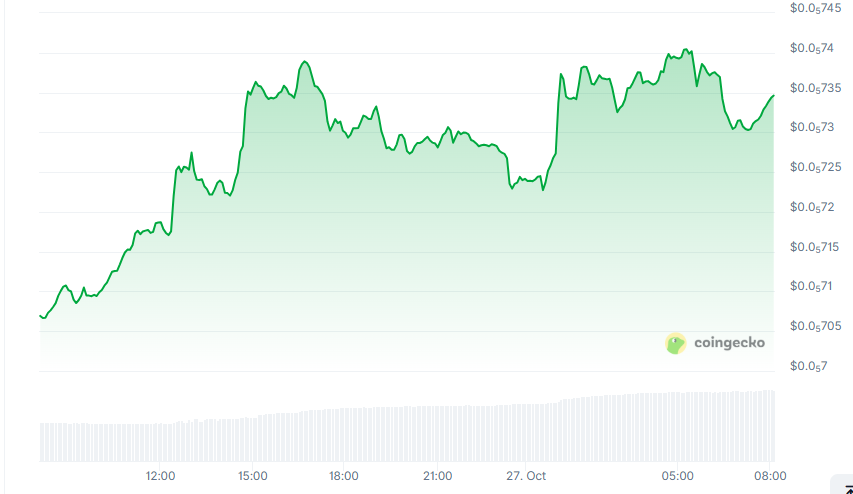Viewport: 853px width, 494px height.
Task: Select the 27. Oct date label
Action: point(524,476)
